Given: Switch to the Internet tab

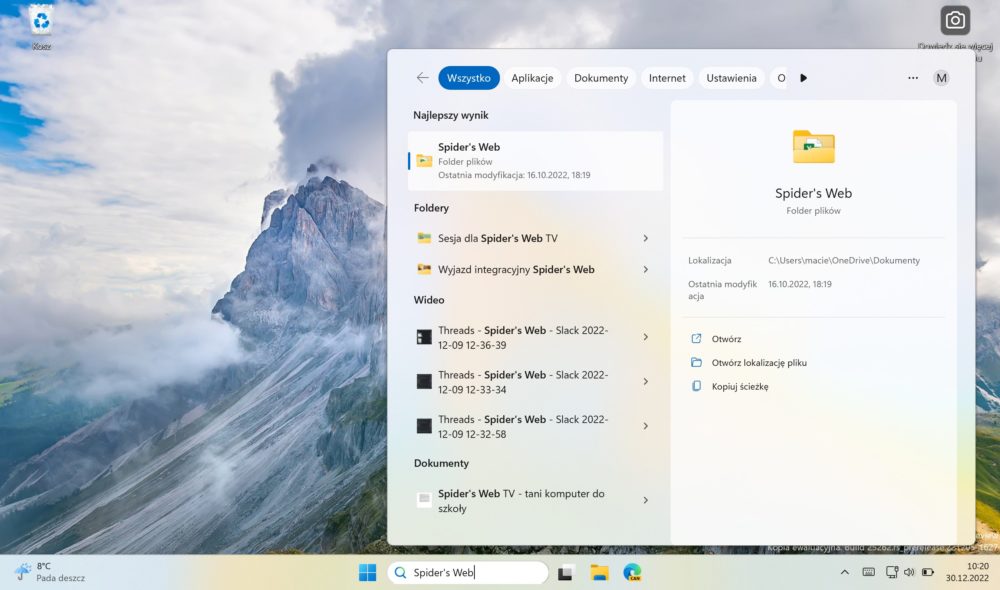Looking at the screenshot, I should click(x=667, y=78).
